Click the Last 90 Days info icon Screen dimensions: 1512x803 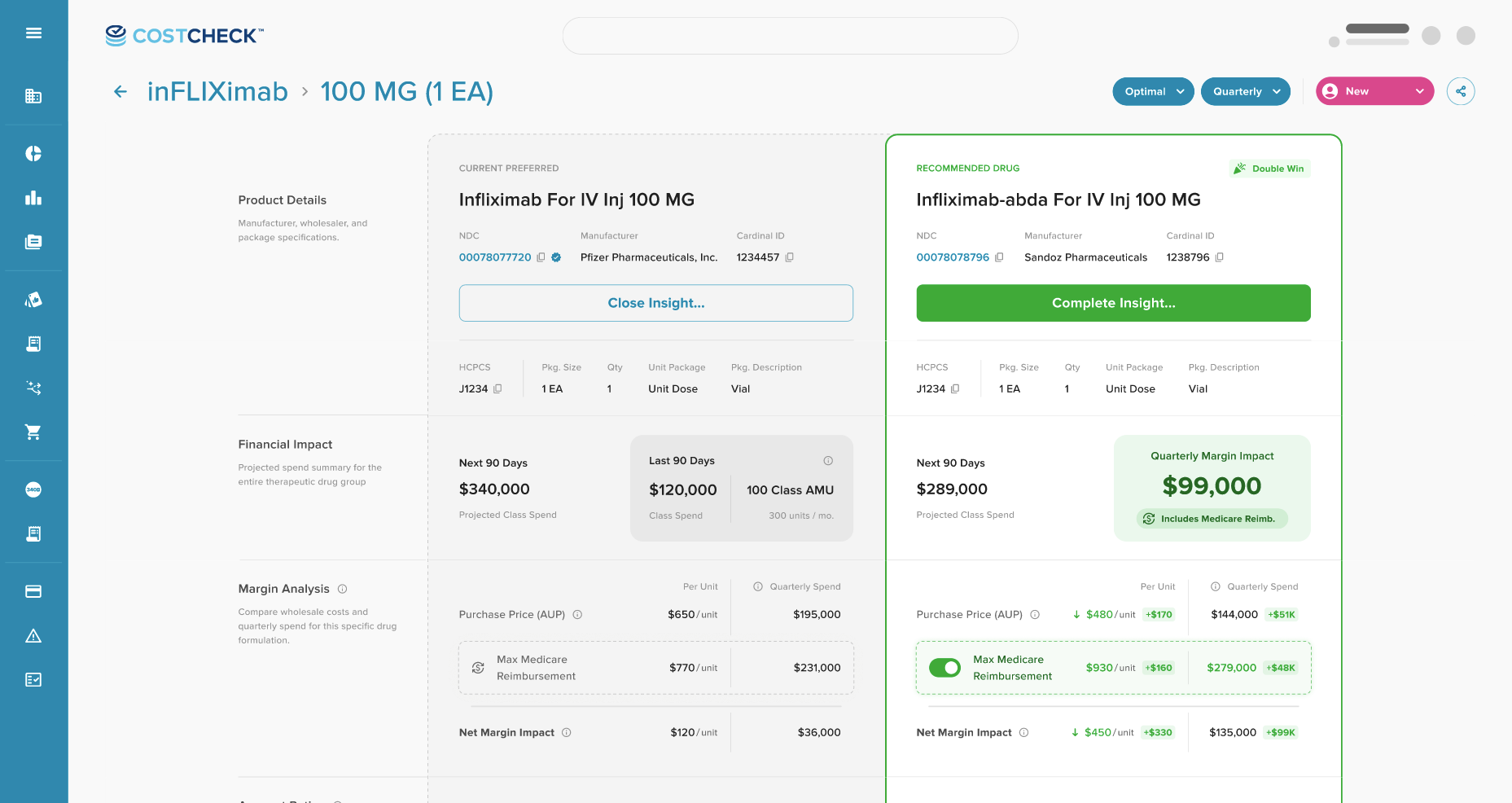click(x=828, y=461)
